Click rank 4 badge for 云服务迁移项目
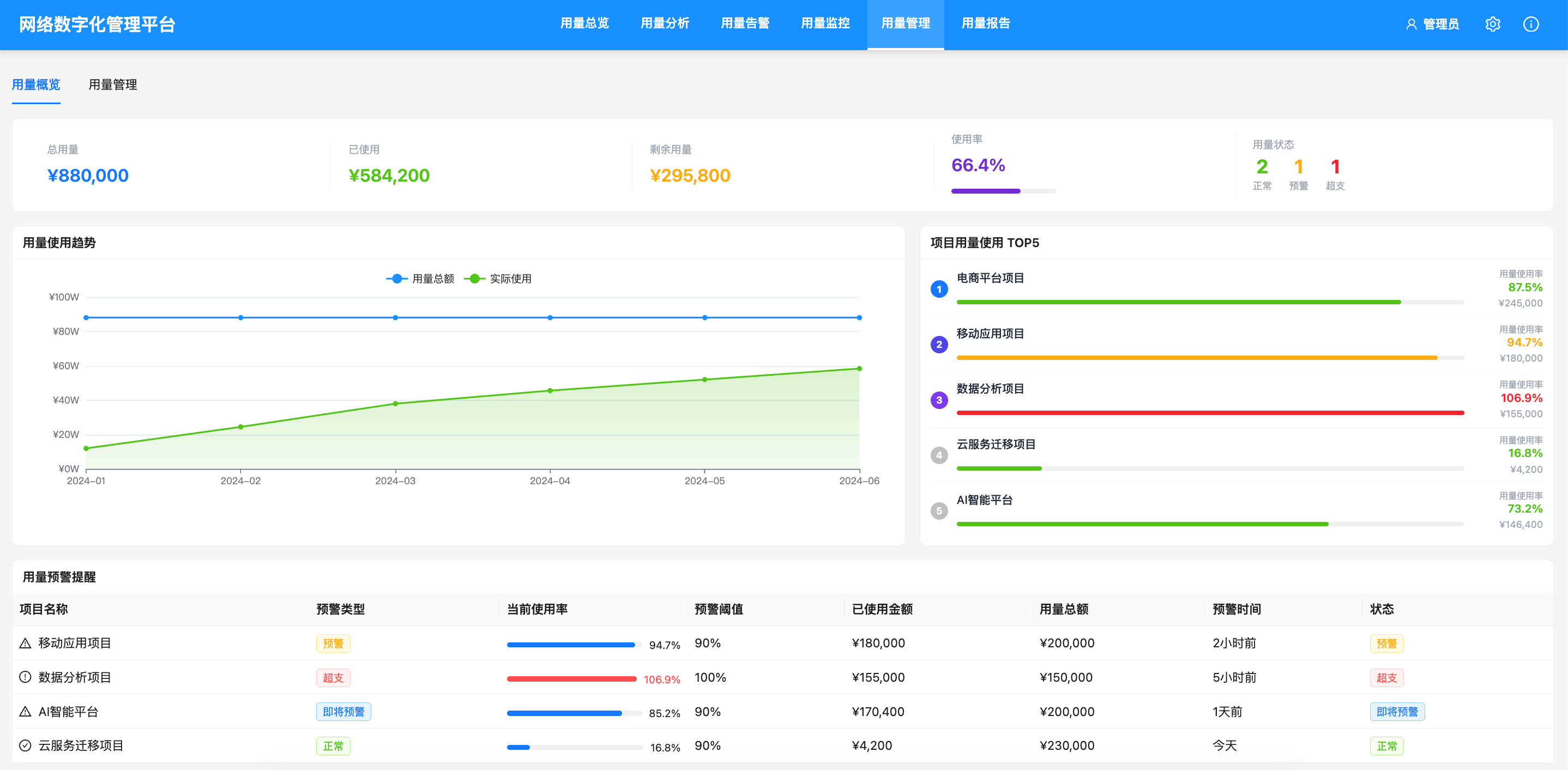The image size is (1568, 770). coord(939,455)
